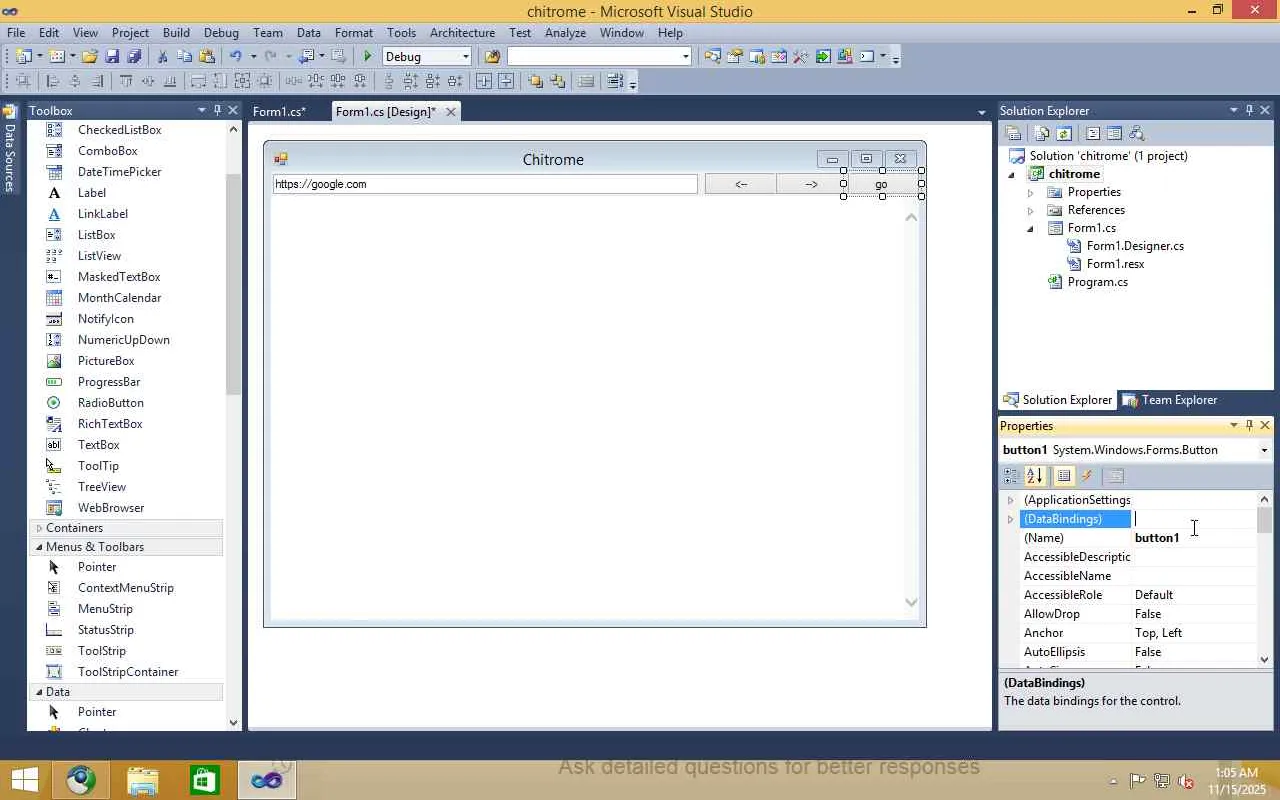Expand the (DataBindings) property row
This screenshot has height=800, width=1280.
click(x=1010, y=519)
